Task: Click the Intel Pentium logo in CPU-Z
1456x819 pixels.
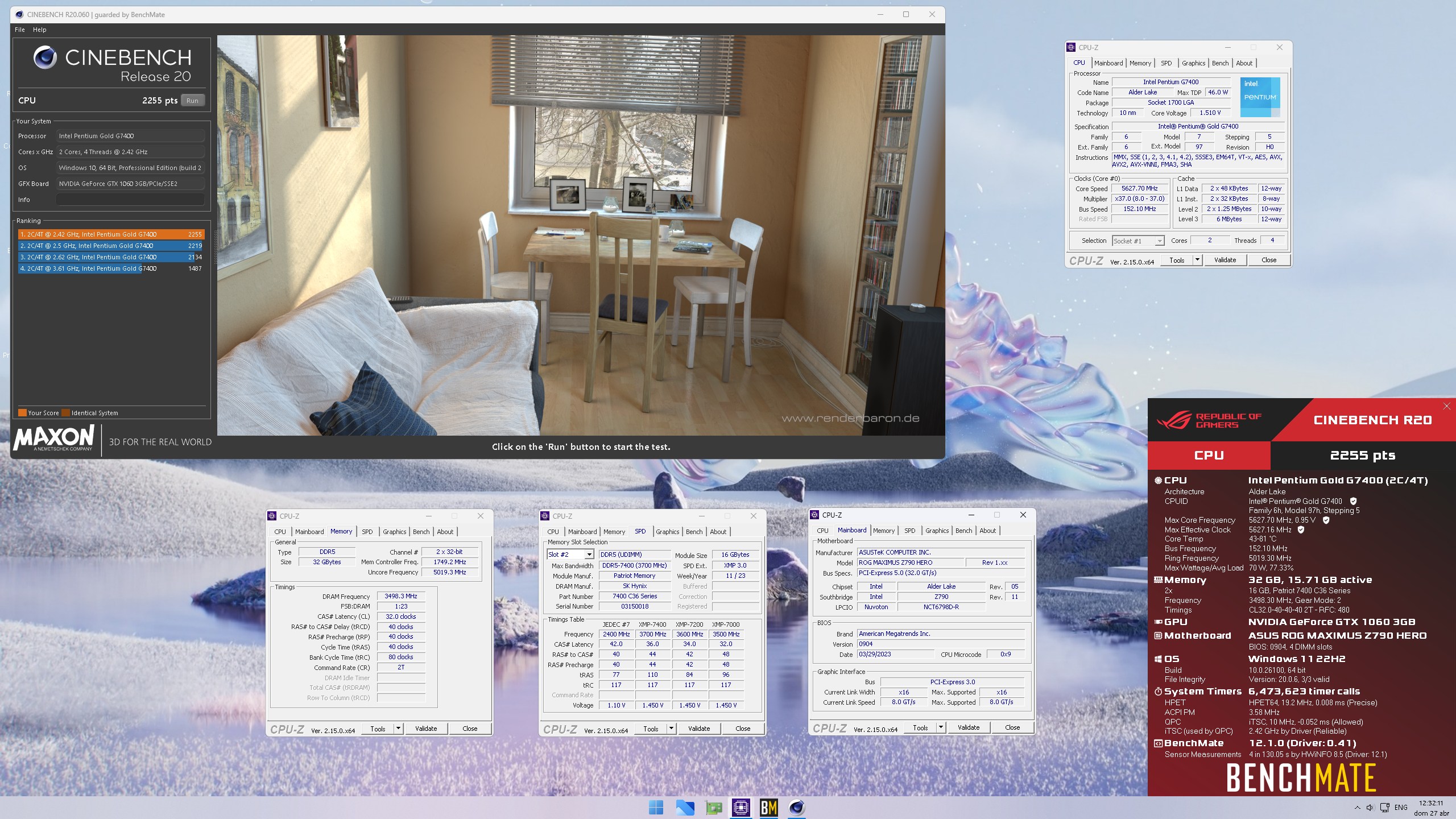Action: tap(1260, 97)
